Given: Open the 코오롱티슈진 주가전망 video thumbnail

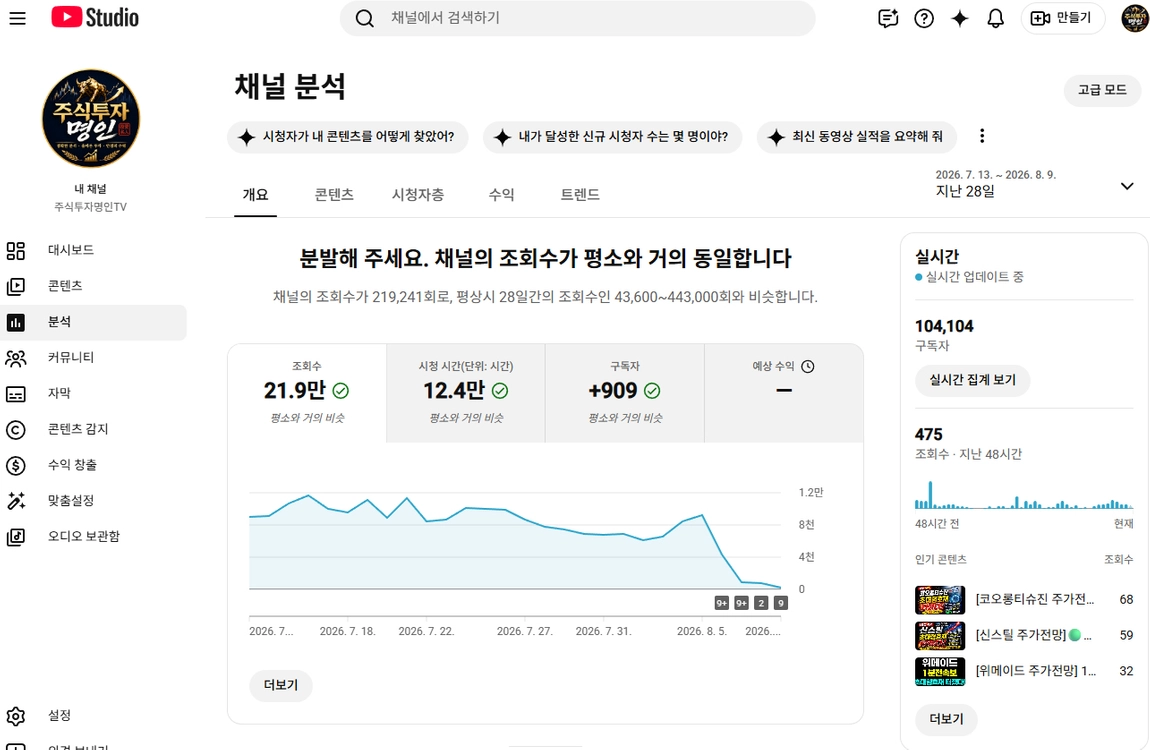Looking at the screenshot, I should (x=940, y=600).
